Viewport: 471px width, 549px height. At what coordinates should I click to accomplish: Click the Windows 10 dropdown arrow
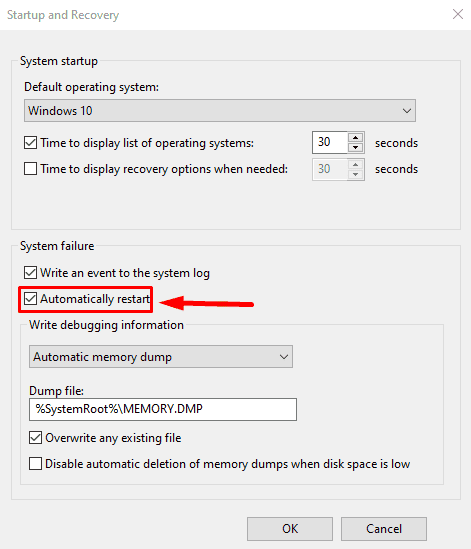pyautogui.click(x=407, y=111)
